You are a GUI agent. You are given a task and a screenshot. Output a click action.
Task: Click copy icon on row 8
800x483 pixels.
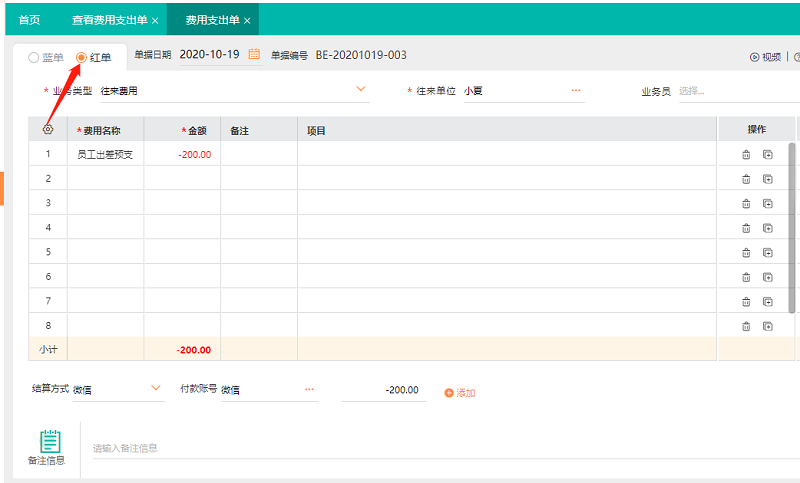pos(768,326)
